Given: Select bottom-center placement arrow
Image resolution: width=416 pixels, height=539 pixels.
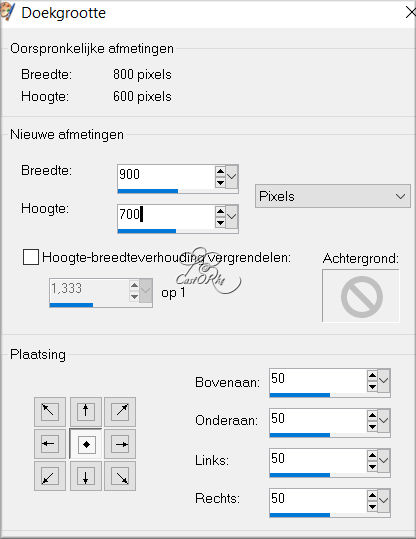Looking at the screenshot, I should pos(86,476).
